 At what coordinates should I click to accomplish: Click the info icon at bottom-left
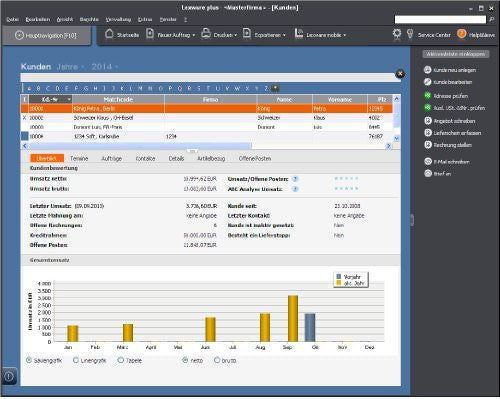coord(9,377)
